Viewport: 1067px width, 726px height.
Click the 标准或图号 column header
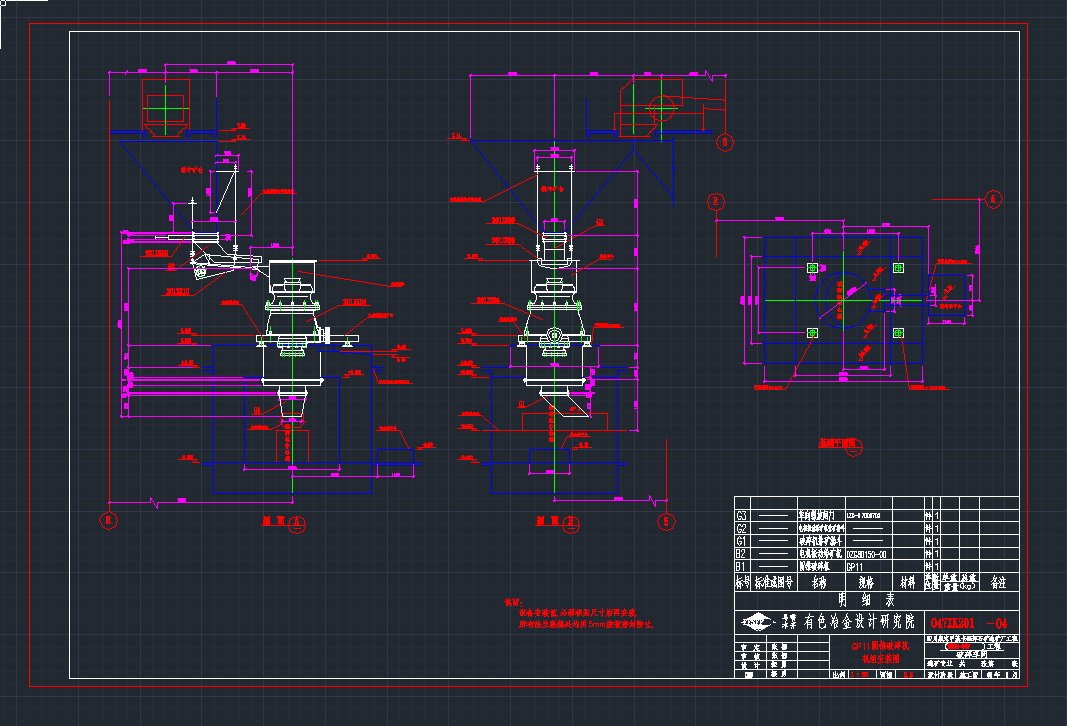coord(774,583)
